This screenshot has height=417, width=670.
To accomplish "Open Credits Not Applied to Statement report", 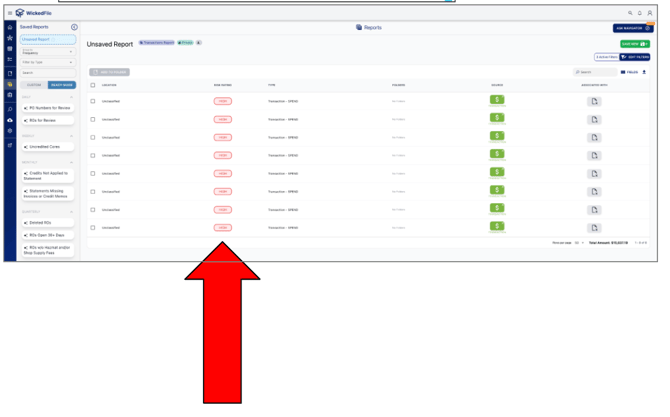I will click(48, 176).
